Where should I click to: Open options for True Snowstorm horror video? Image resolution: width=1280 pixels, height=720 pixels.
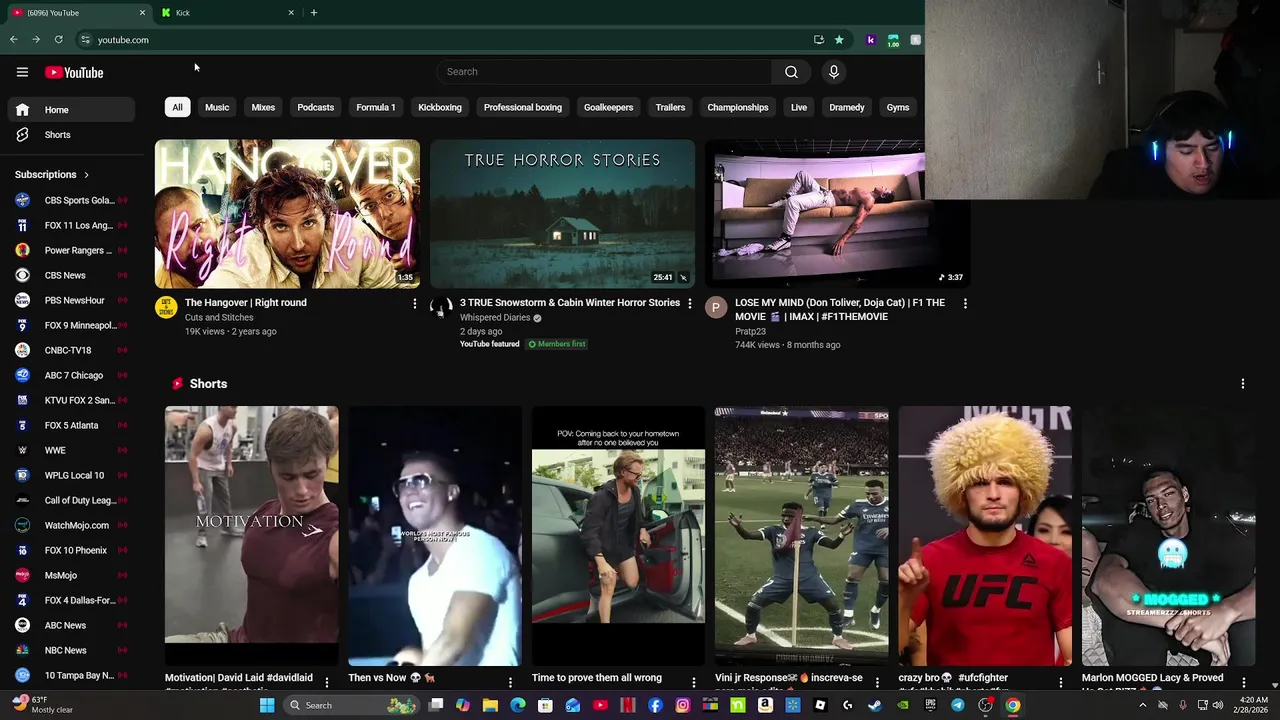tap(689, 303)
